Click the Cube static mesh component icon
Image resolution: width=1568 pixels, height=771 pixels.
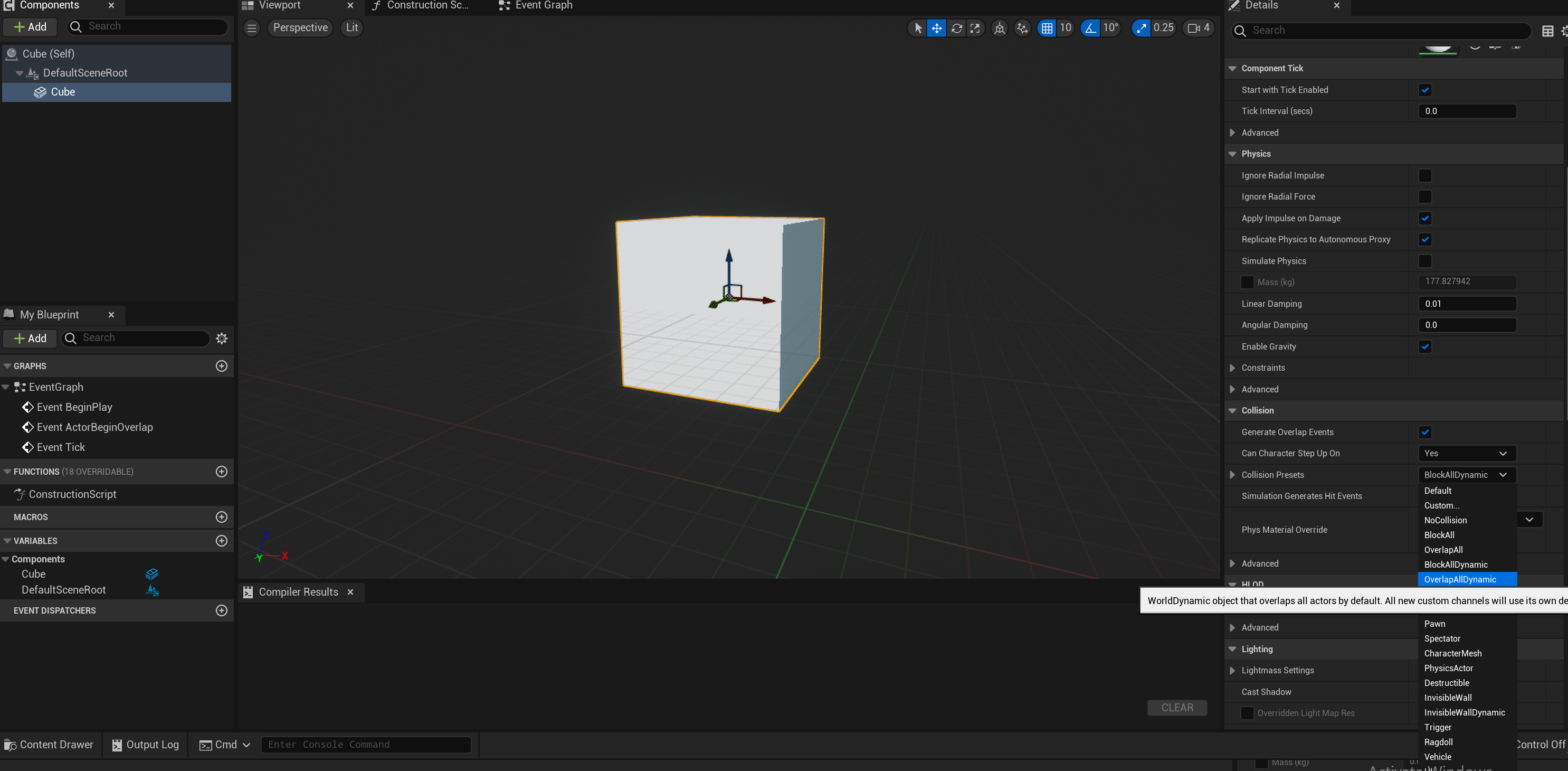point(40,92)
